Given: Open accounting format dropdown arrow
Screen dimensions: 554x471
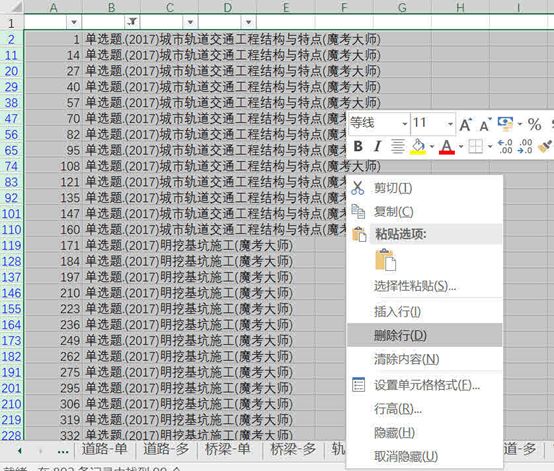Looking at the screenshot, I should coord(520,124).
